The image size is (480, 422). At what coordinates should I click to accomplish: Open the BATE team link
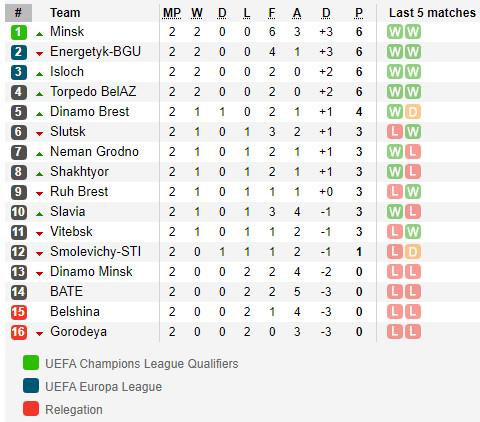tap(66, 292)
